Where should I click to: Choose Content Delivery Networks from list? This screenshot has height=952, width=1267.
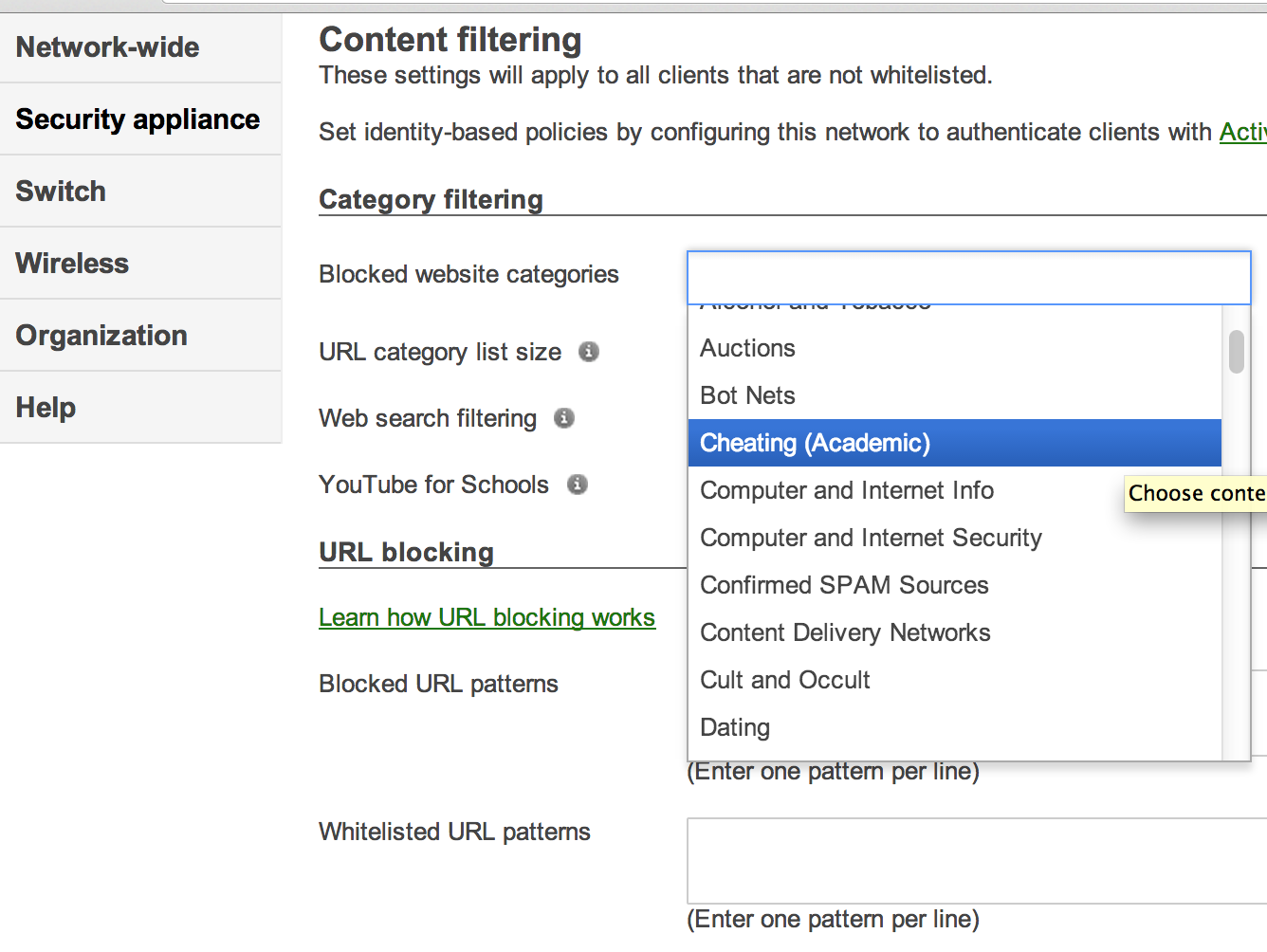tap(845, 632)
